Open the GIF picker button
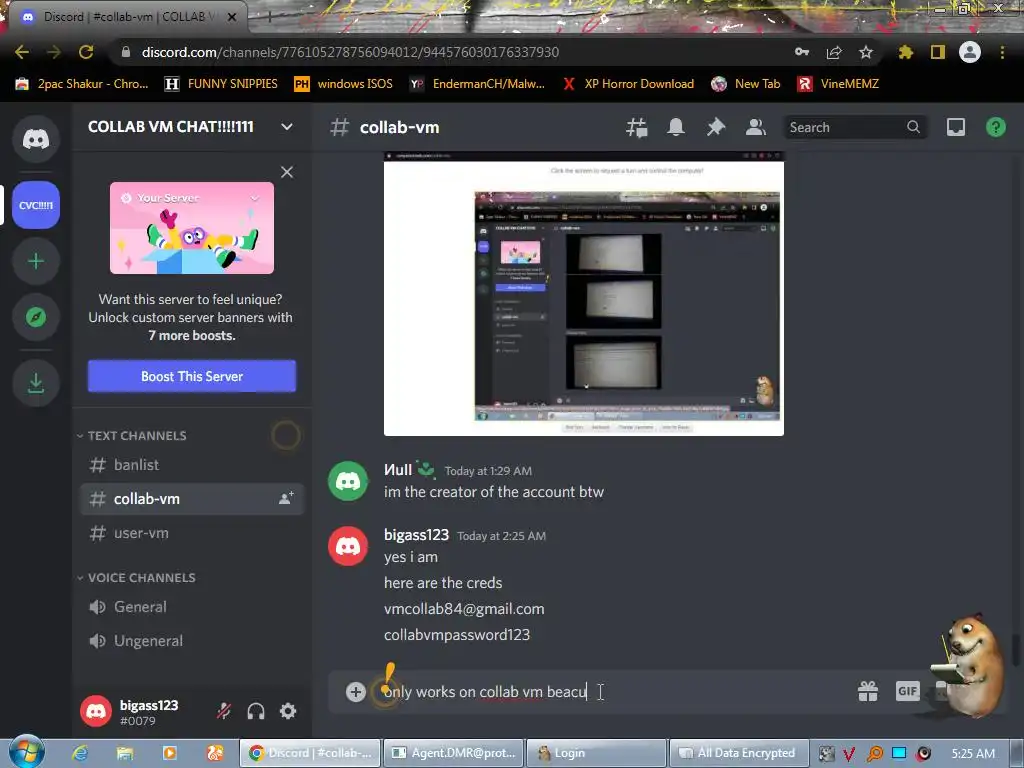Screen dimensions: 1024x768 [908, 691]
